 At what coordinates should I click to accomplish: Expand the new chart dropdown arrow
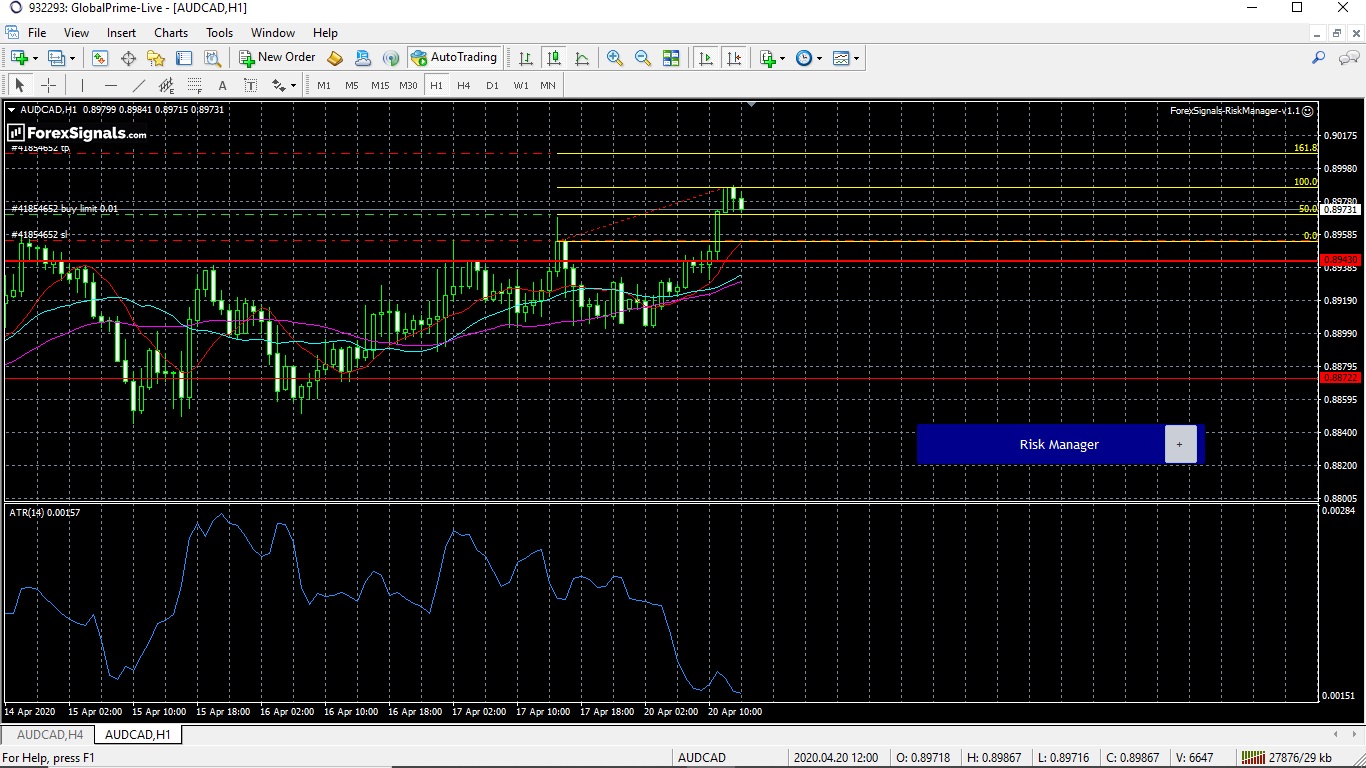[x=35, y=58]
